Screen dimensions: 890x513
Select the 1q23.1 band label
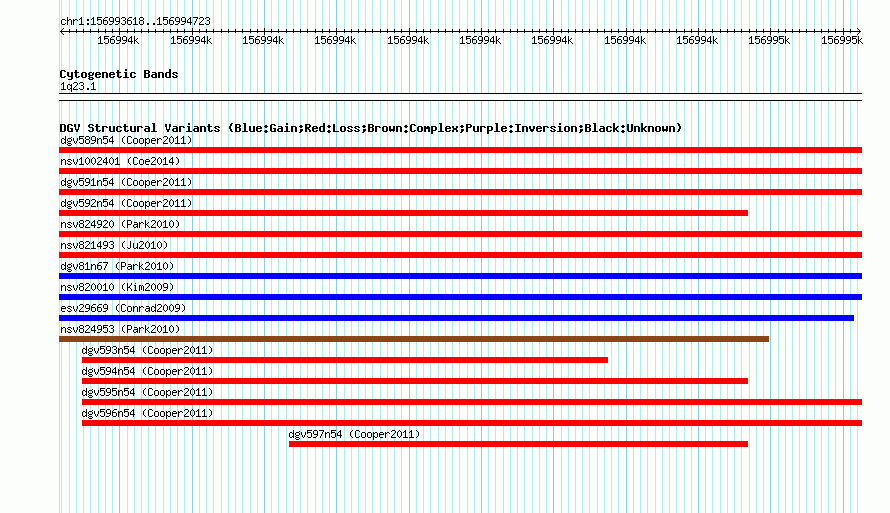(78, 86)
